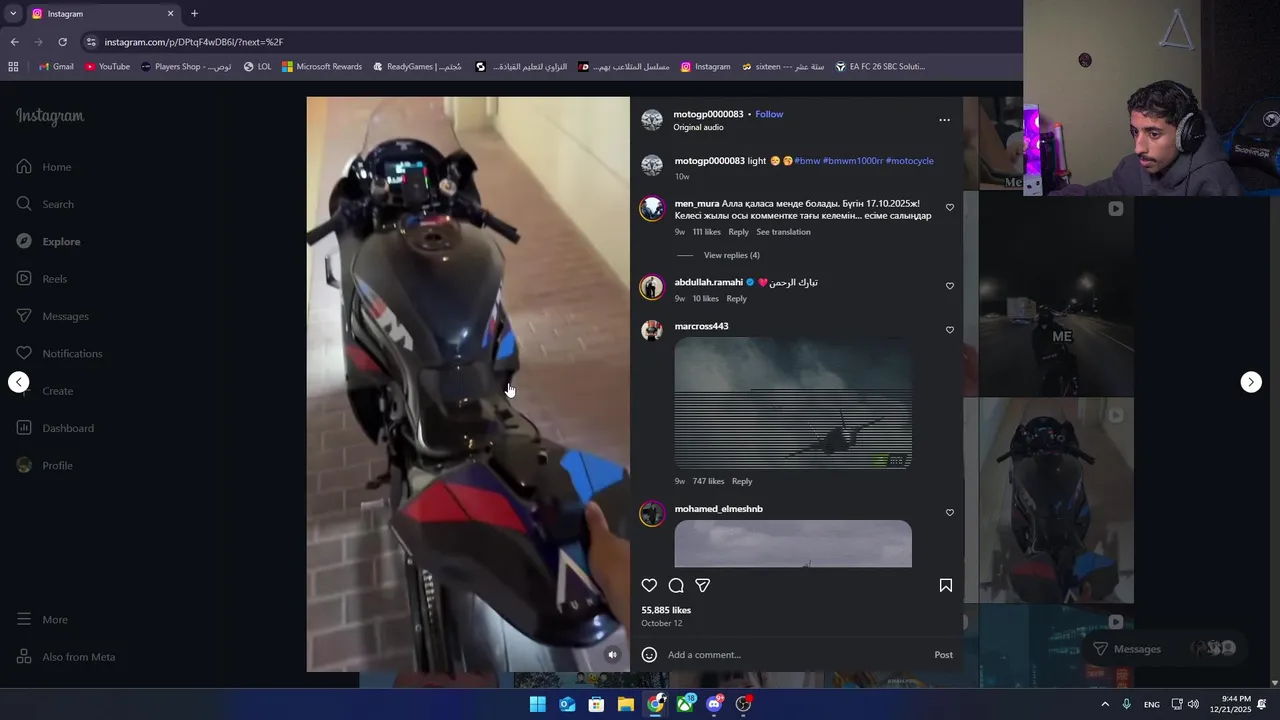Screen dimensions: 1280x720
Task: Save the post with bookmark icon
Action: (946, 586)
